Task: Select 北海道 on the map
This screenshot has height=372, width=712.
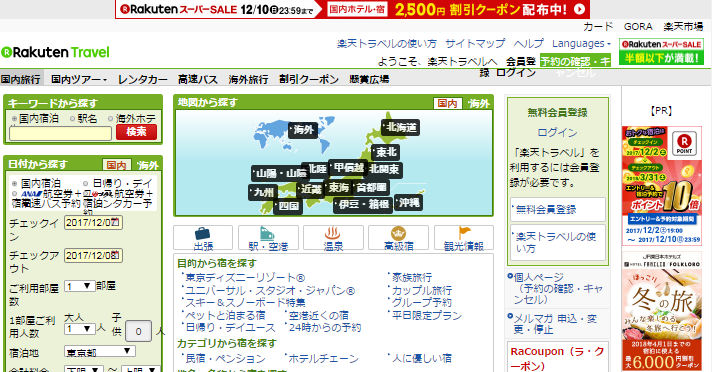Action: click(x=400, y=128)
